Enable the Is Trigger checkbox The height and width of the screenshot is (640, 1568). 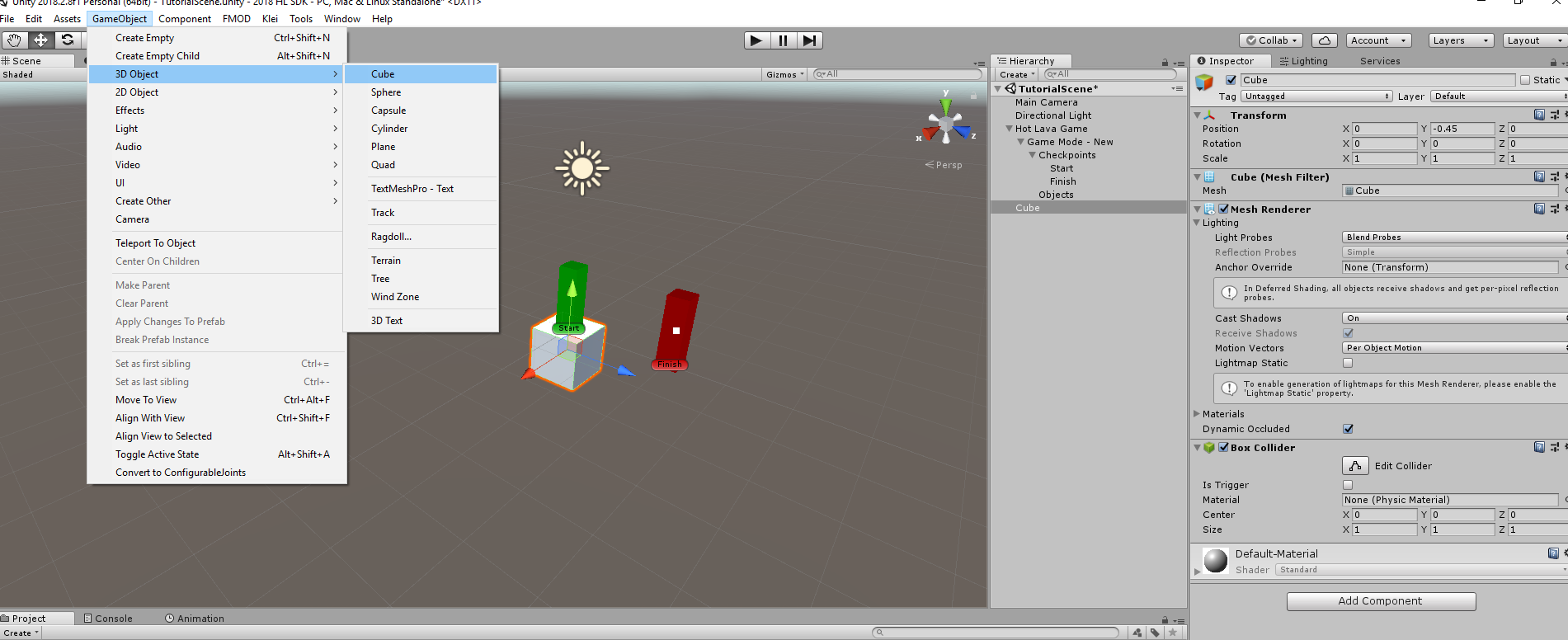[x=1348, y=485]
